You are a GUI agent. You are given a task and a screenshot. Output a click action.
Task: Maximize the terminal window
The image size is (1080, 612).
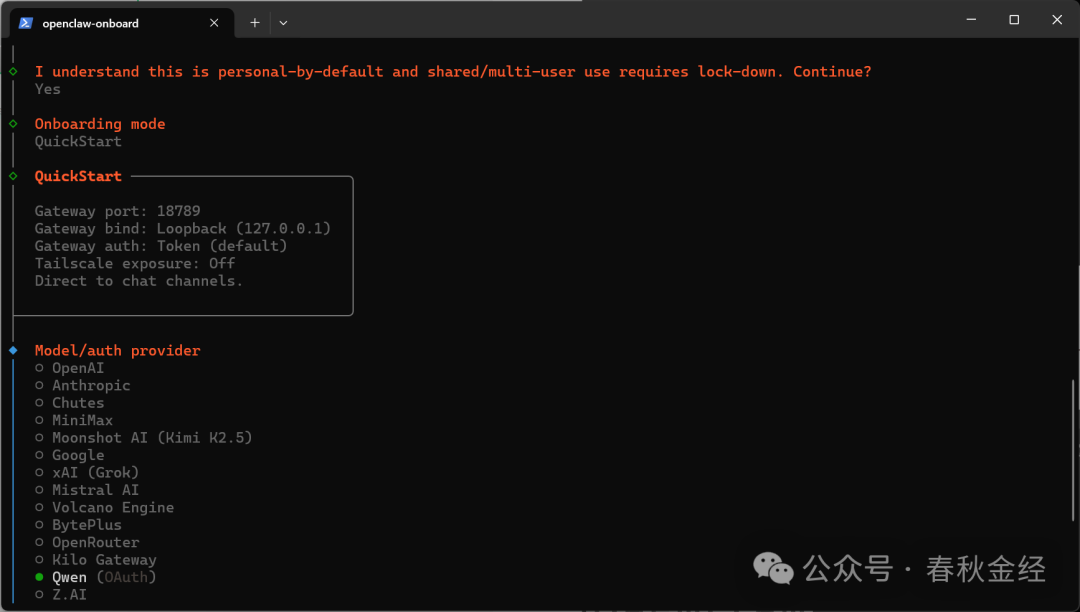click(1014, 20)
